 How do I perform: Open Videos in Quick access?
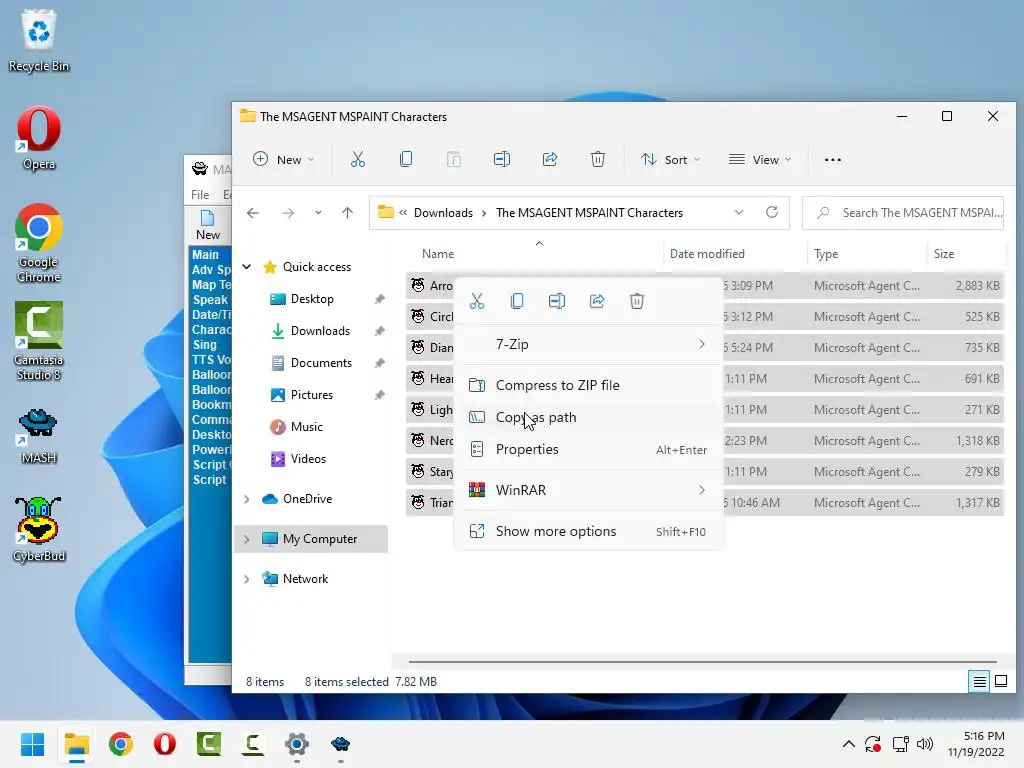click(308, 459)
